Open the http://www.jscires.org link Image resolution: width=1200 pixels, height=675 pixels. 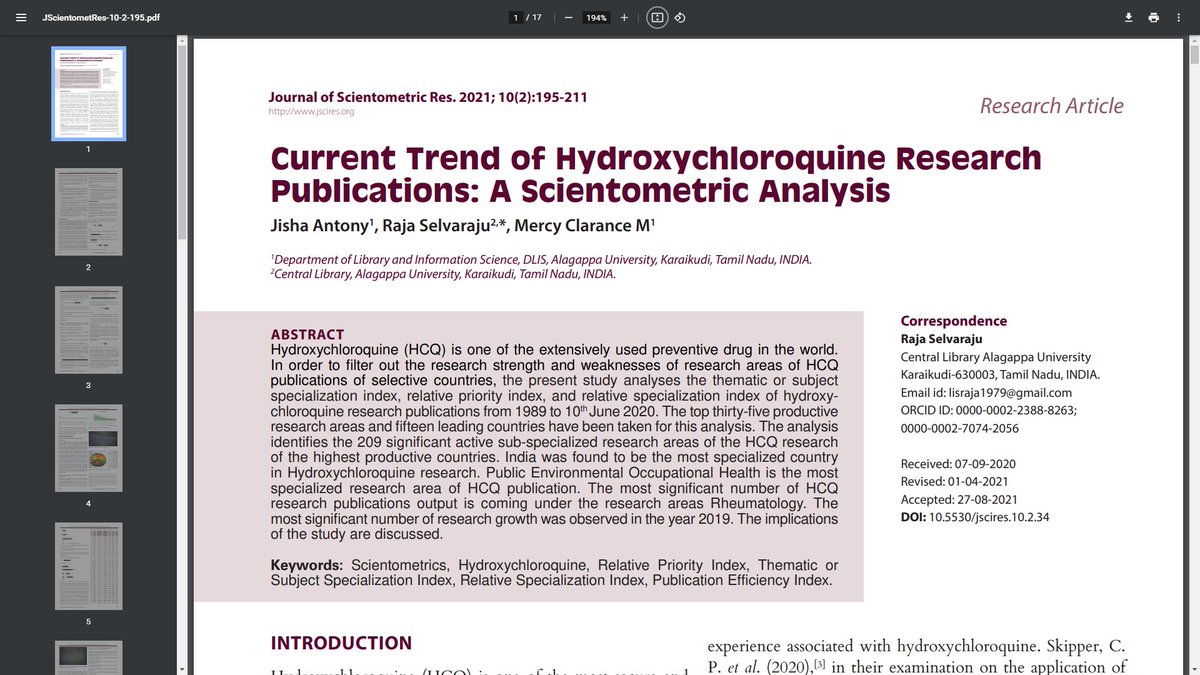click(x=311, y=112)
